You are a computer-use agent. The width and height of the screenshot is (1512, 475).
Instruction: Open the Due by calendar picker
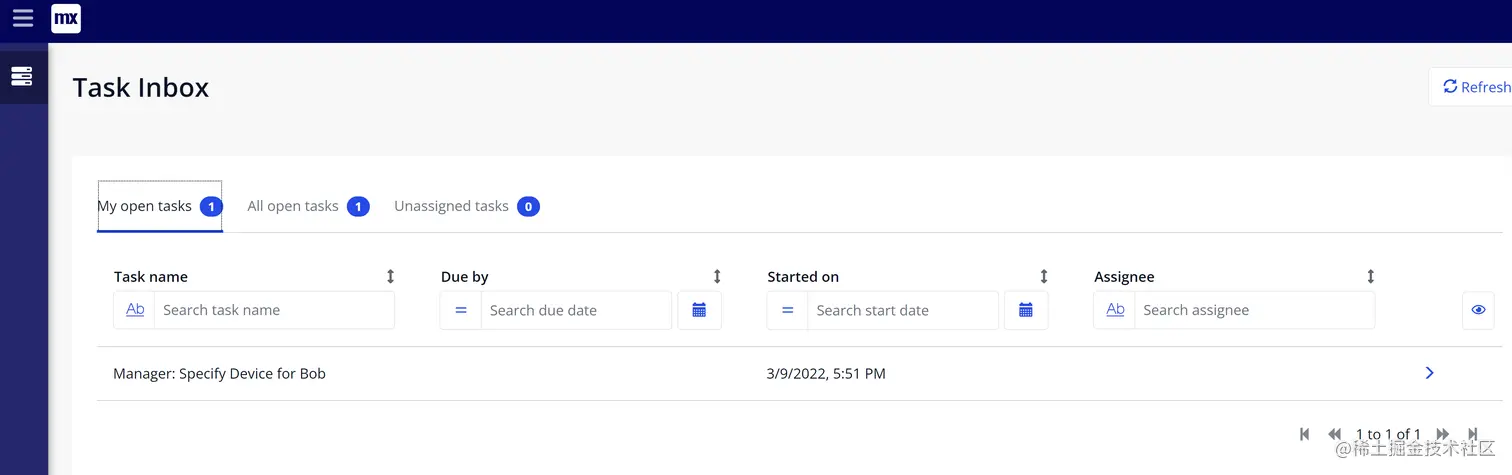[x=699, y=310]
